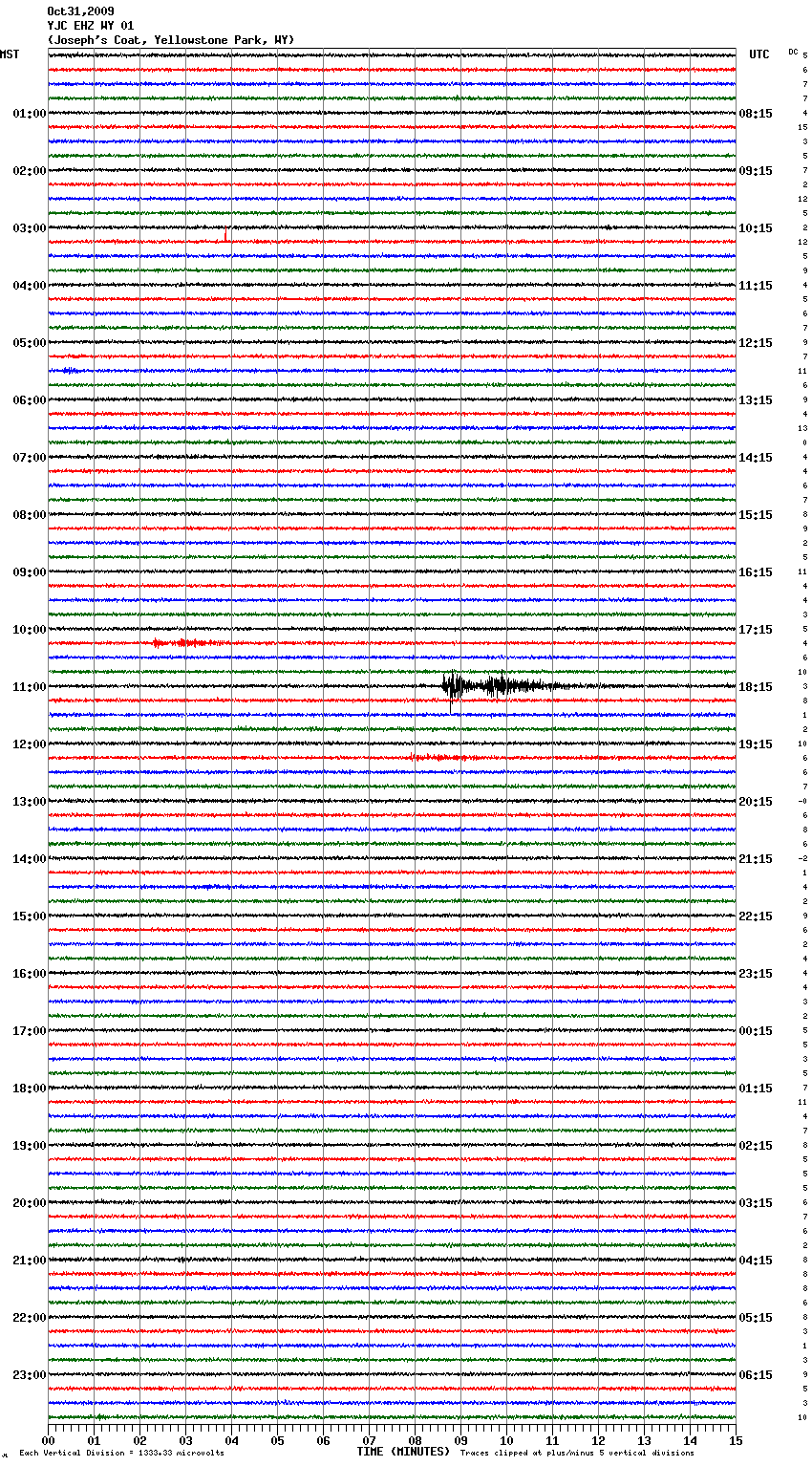Click the 19:15 UTC time label
Screen dimensions: 812x1466
pyautogui.click(x=756, y=744)
